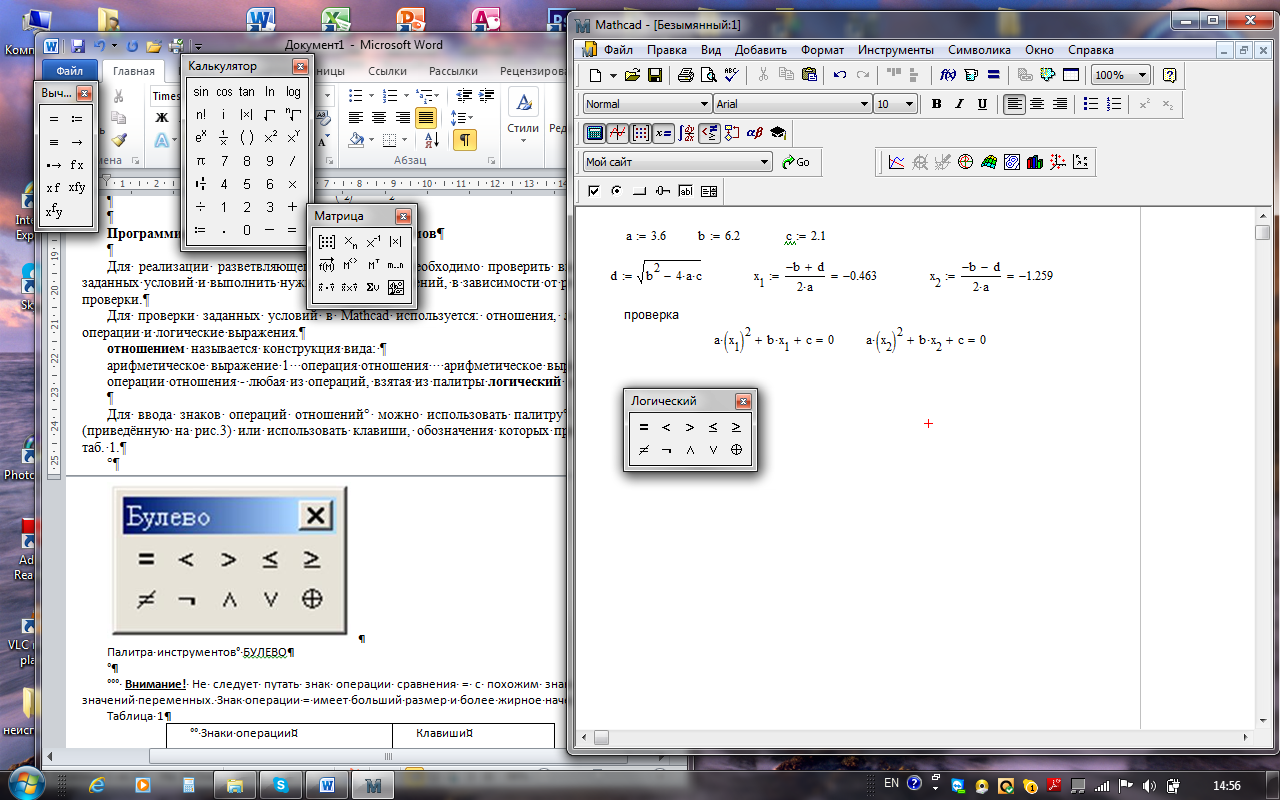Viewport: 1280px width, 800px height.
Task: Insert determinant |x| in Матрица palette
Action: click(395, 242)
